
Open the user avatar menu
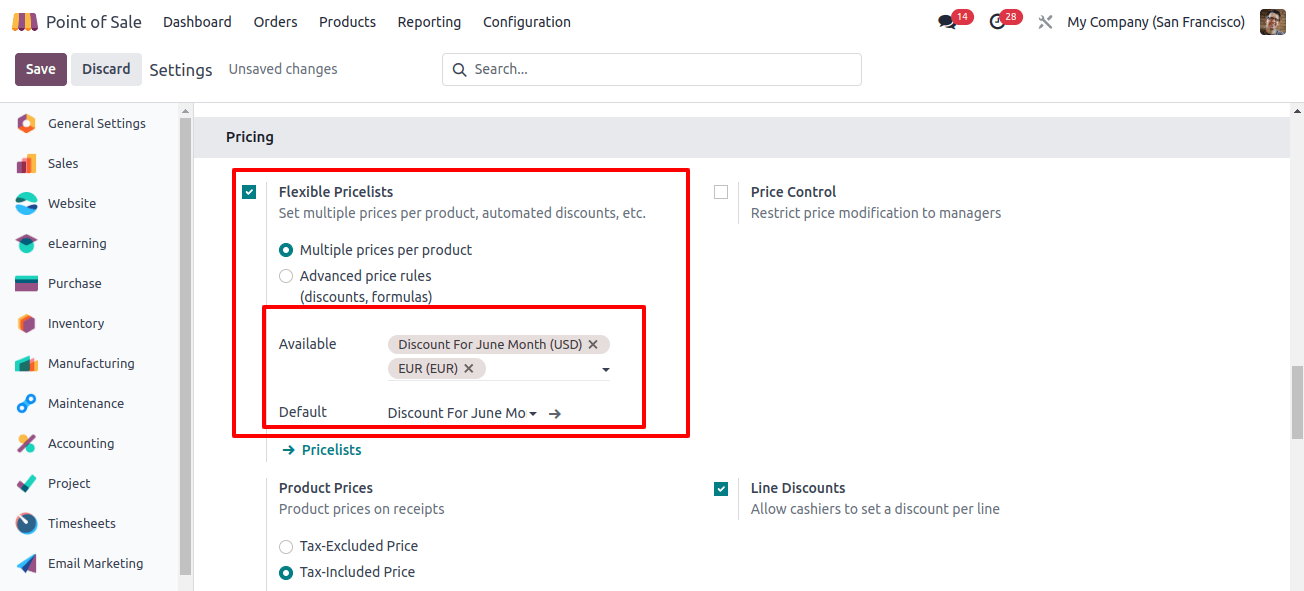coord(1273,22)
